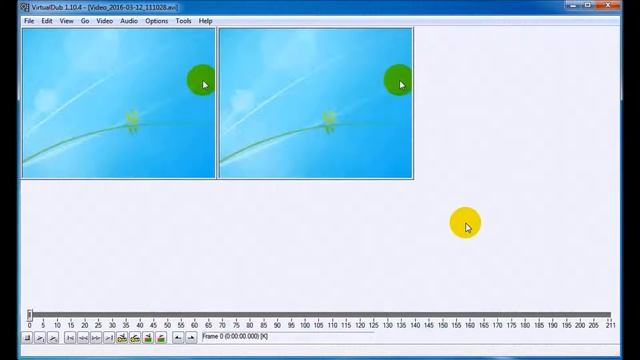Select the input video pane
Screen dimensions: 640x360
click(118, 103)
